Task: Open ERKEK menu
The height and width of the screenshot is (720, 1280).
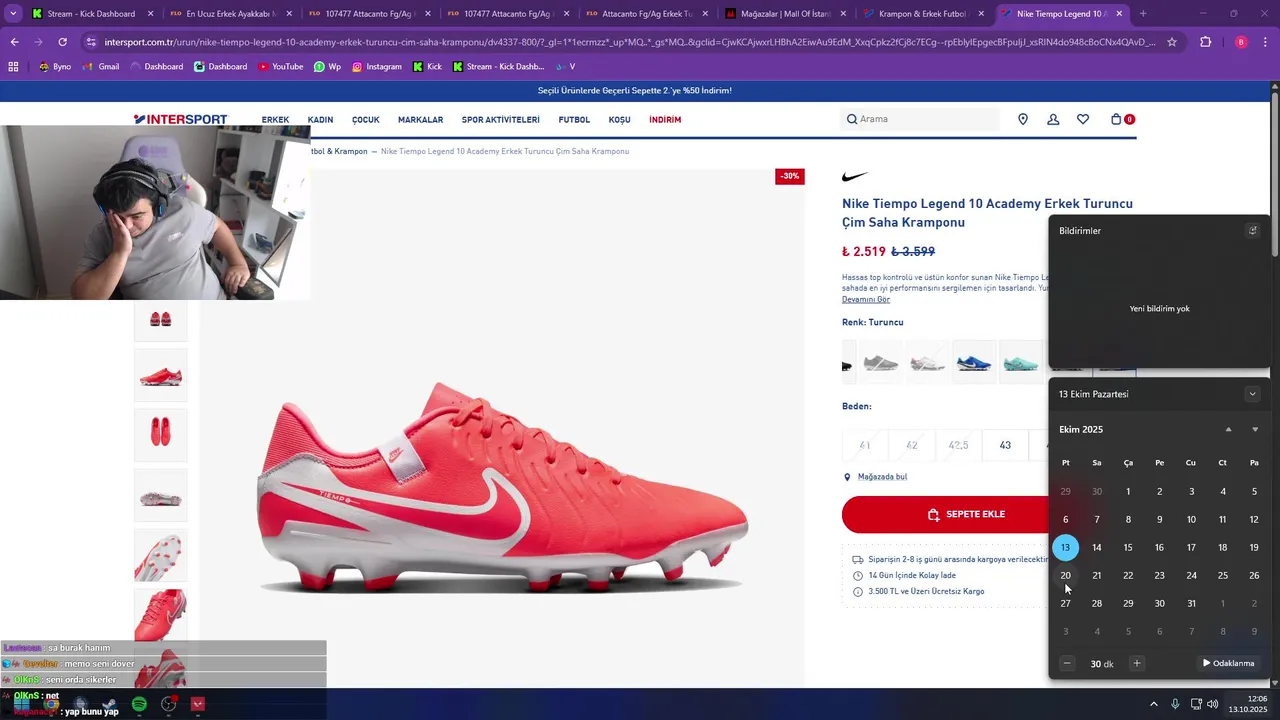Action: 275,120
